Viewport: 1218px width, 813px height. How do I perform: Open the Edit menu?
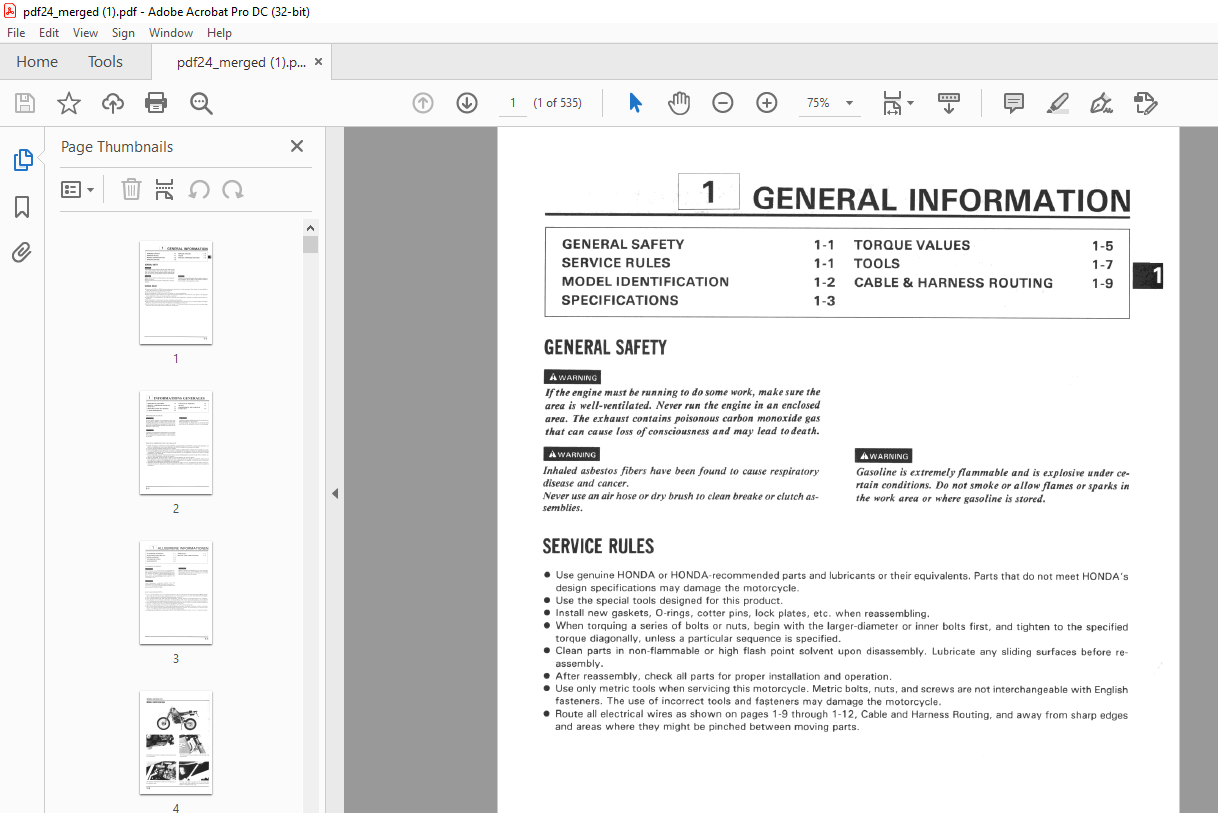point(49,33)
